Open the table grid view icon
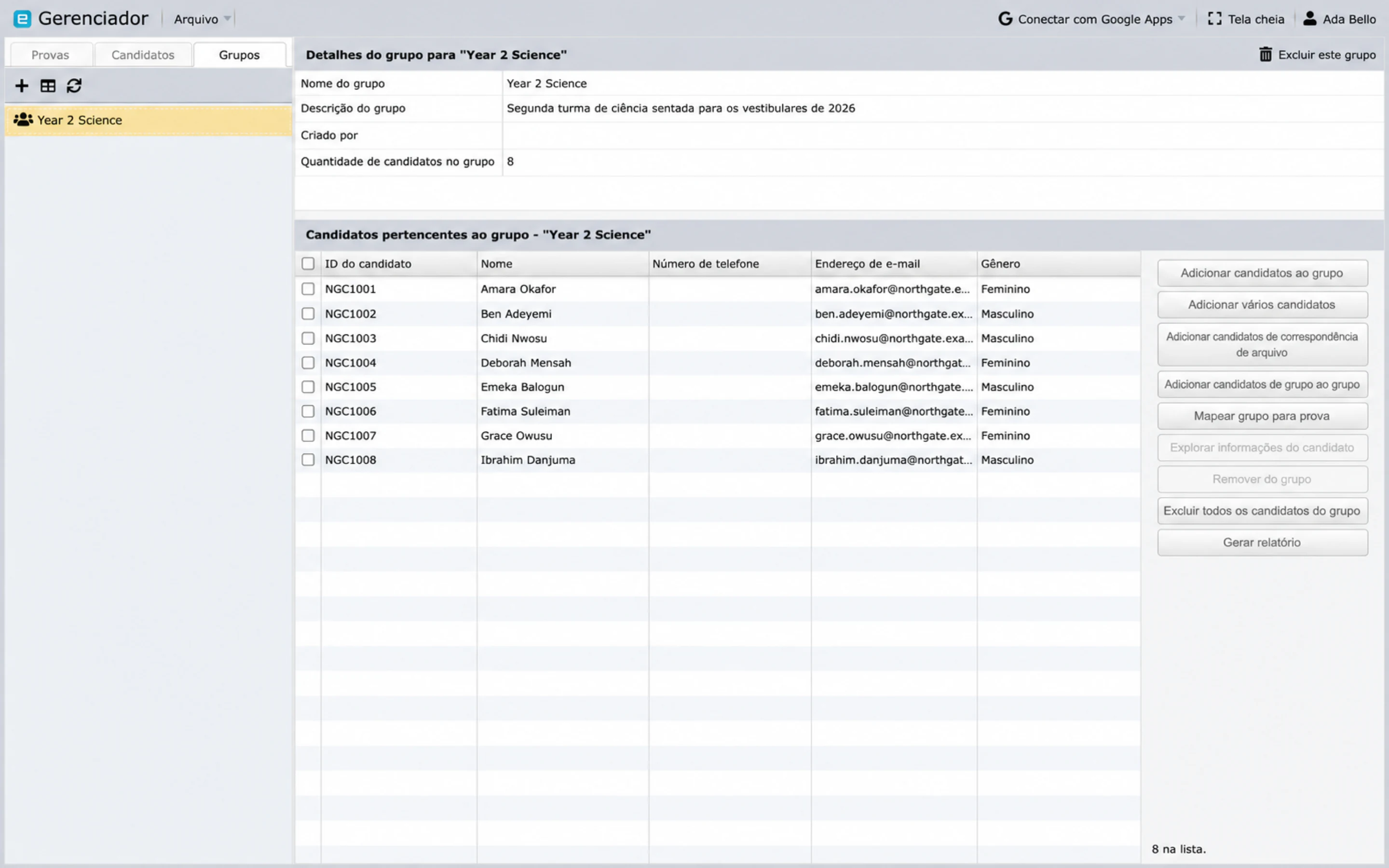The height and width of the screenshot is (868, 1389). (48, 86)
